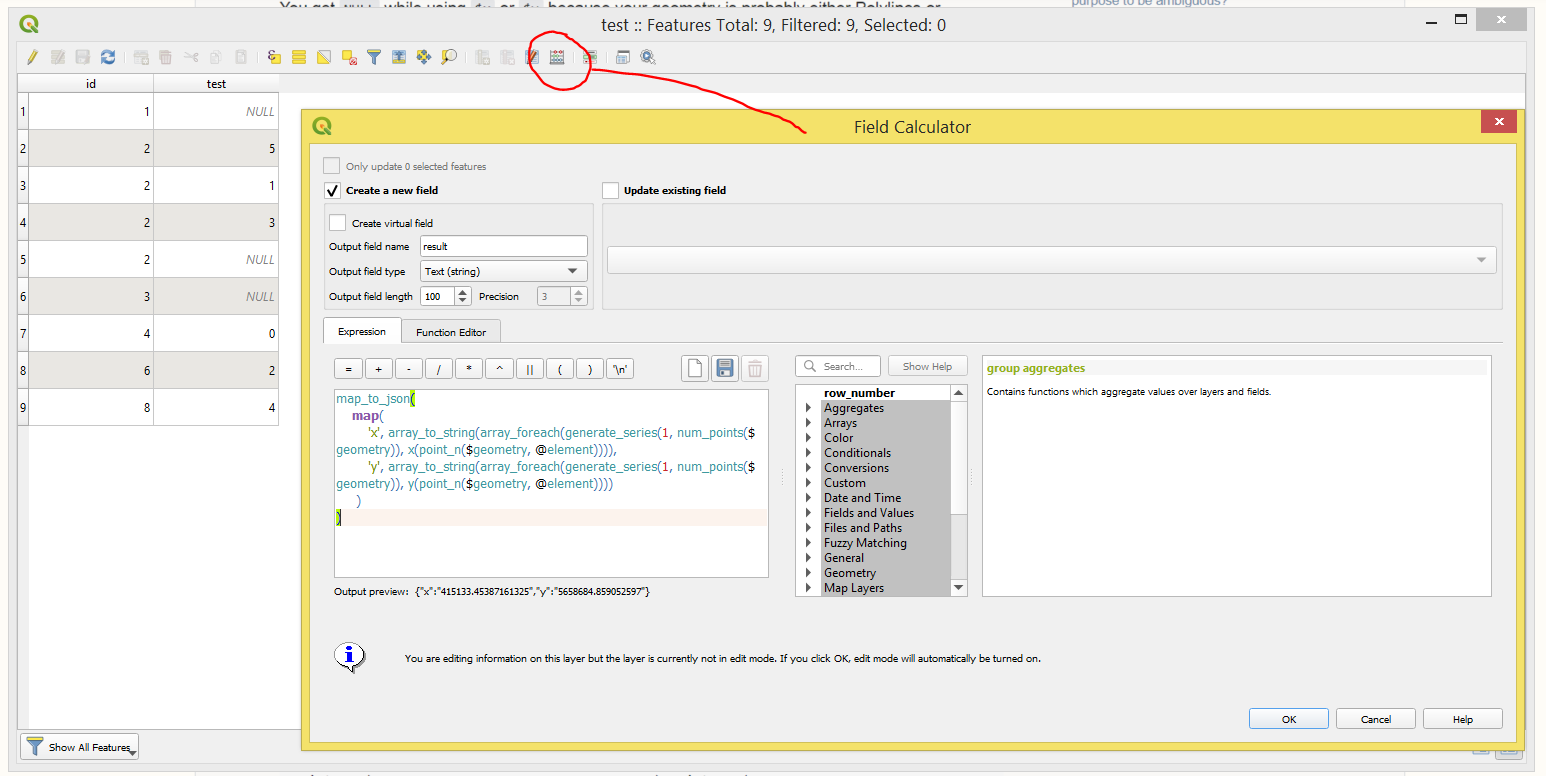Image resolution: width=1546 pixels, height=776 pixels.
Task: Click Cancel in Field Calculator
Action: [x=1376, y=719]
